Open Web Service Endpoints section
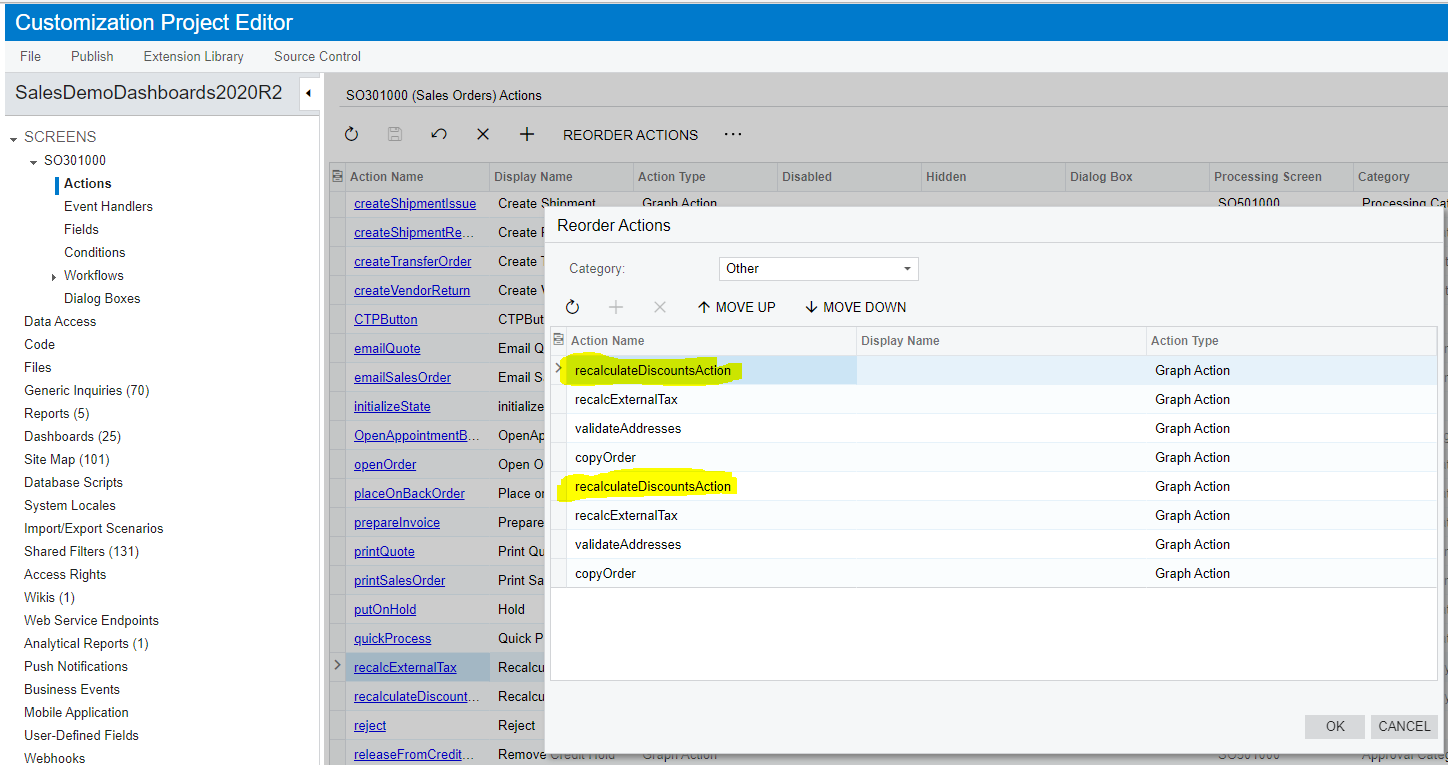Viewport: 1448px width, 765px height. click(91, 620)
